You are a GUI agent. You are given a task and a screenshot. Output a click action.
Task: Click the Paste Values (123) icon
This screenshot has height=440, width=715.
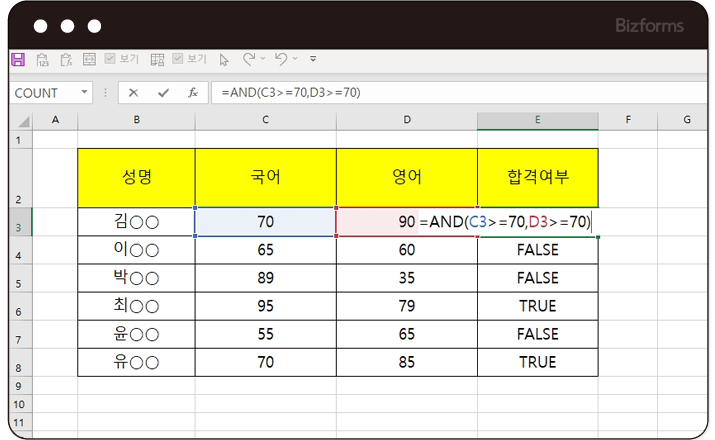point(42,60)
